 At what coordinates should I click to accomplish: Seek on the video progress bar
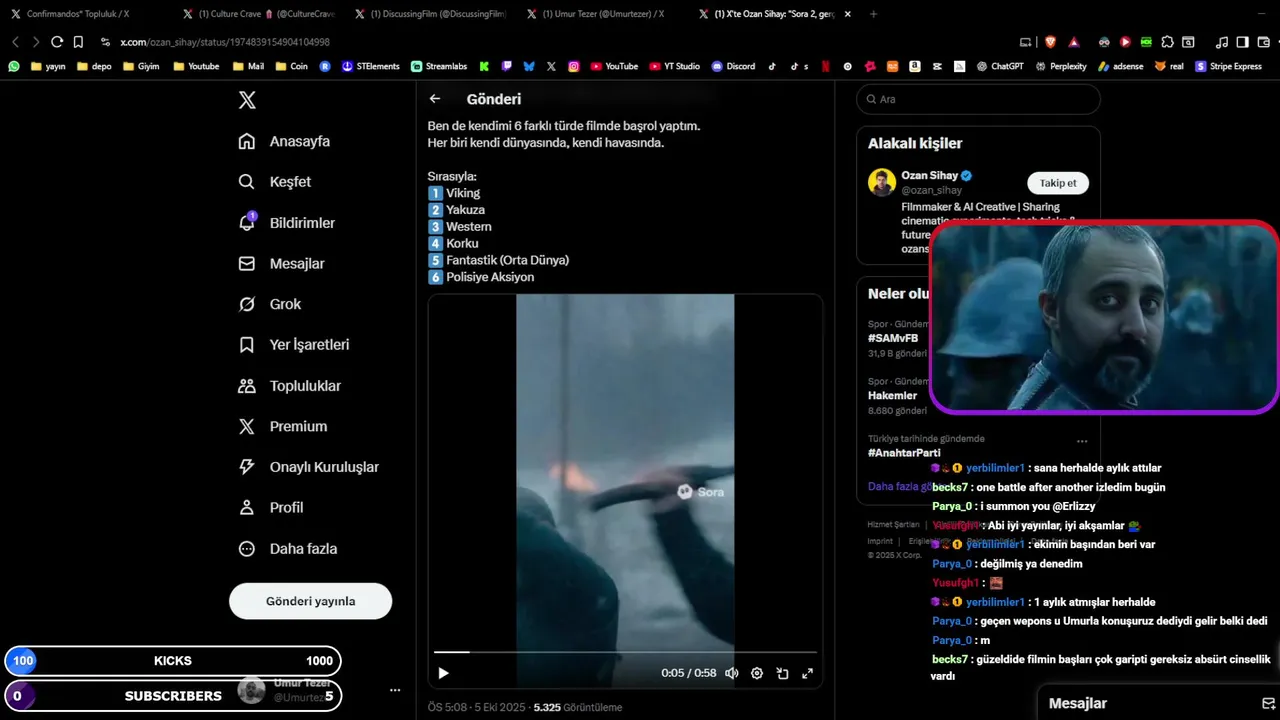[625, 652]
